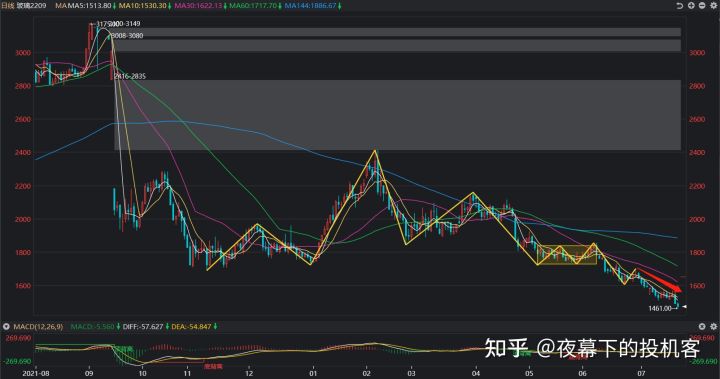Click the 3008-3080 gap zone label
Image resolution: width=720 pixels, height=379 pixels.
127,35
